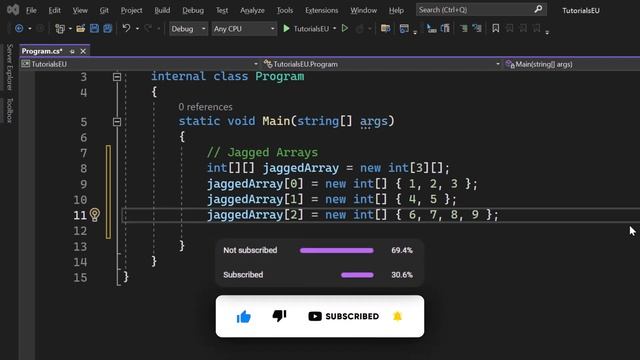Open the Build menu
Image resolution: width=640 pixels, height=360 pixels.
[x=162, y=10]
